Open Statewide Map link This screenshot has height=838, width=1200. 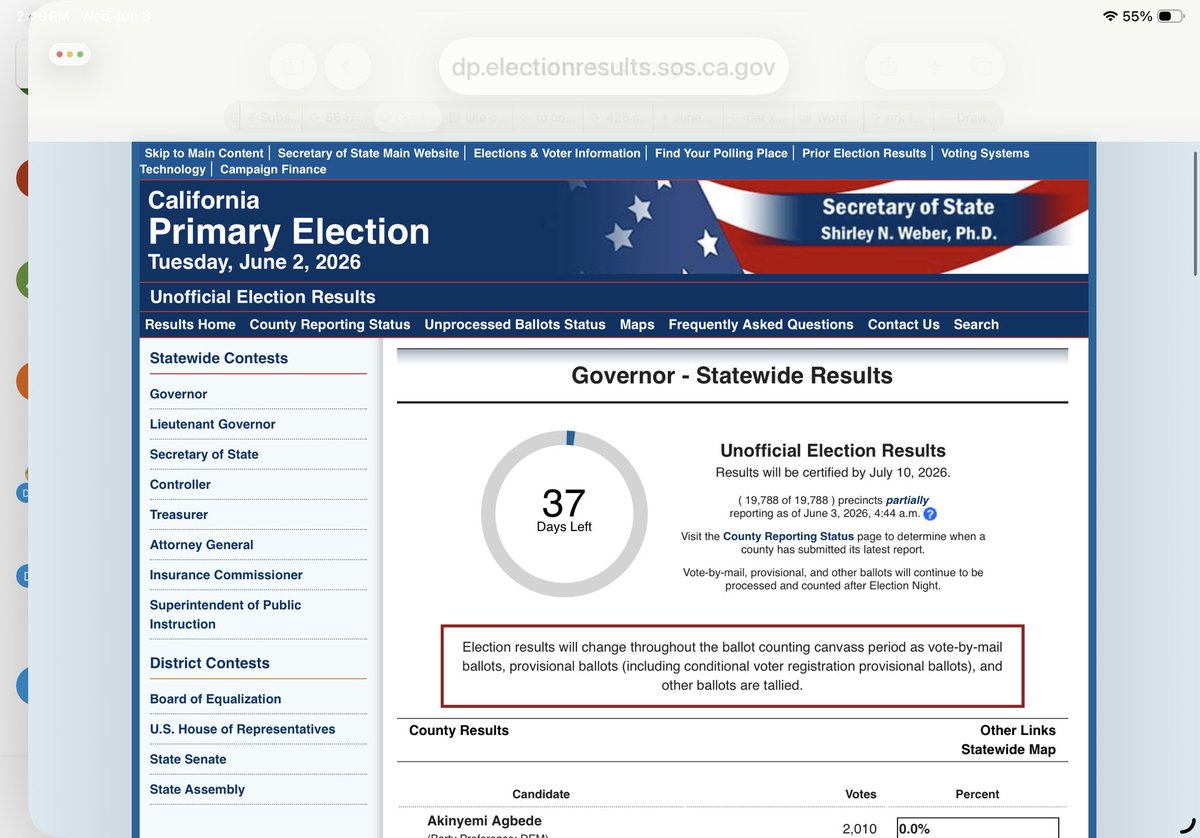(1008, 749)
